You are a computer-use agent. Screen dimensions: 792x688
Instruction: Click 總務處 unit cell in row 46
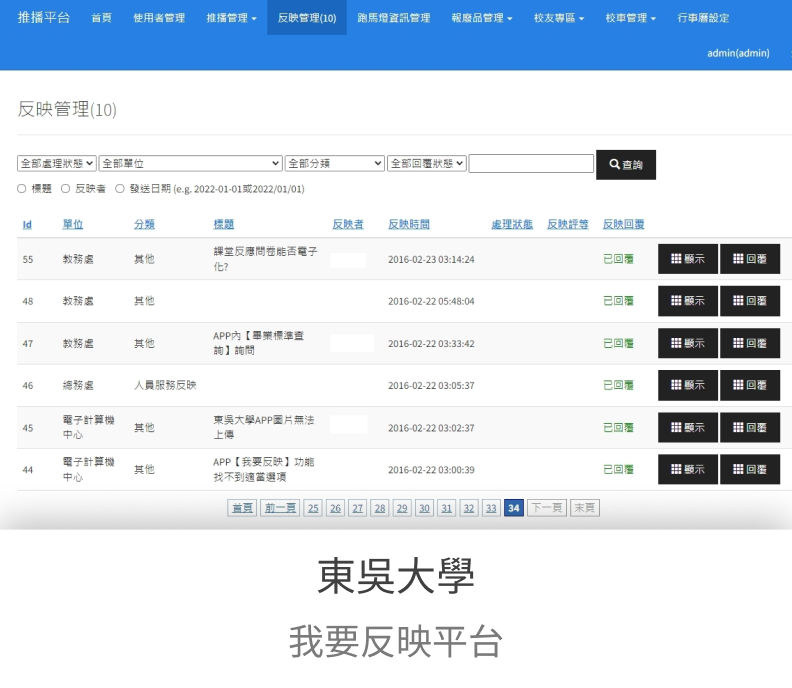pyautogui.click(x=78, y=385)
